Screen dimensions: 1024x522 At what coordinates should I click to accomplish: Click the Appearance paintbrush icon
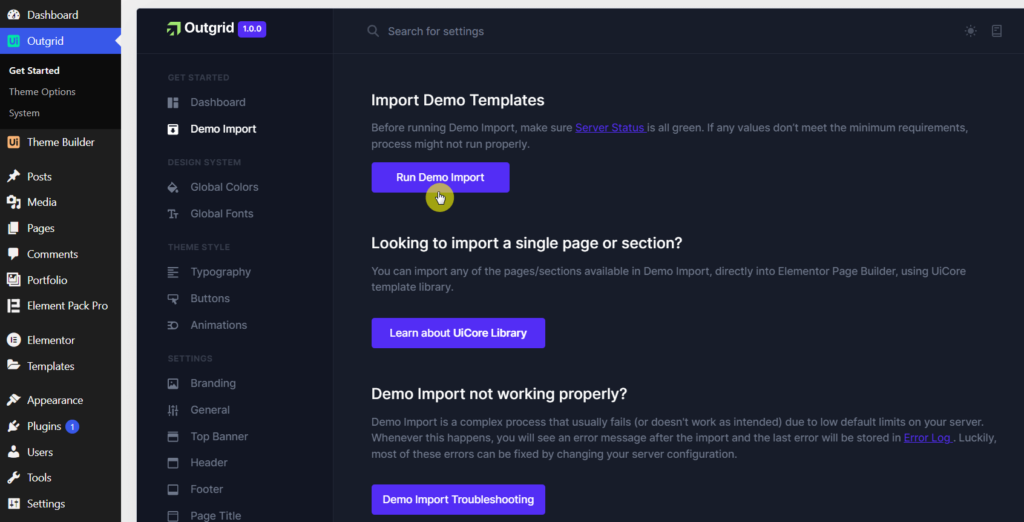coord(13,400)
